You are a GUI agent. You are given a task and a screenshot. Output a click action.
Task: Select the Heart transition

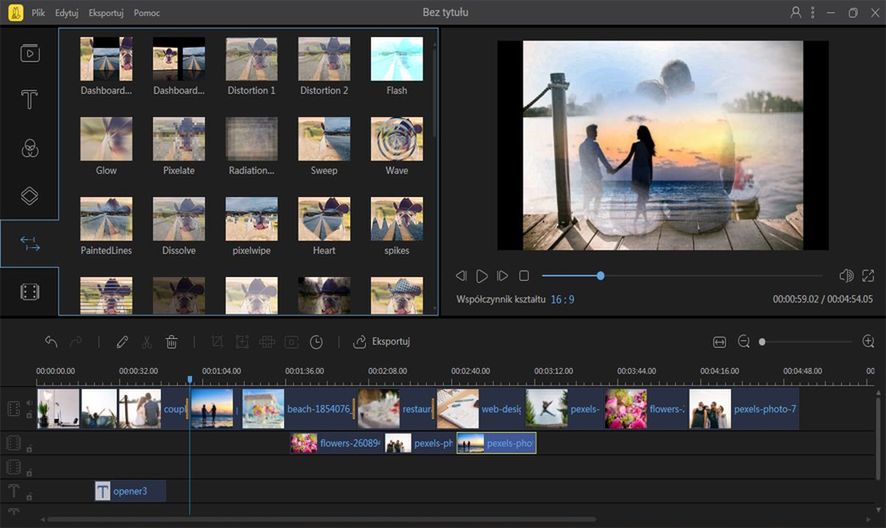coord(324,227)
